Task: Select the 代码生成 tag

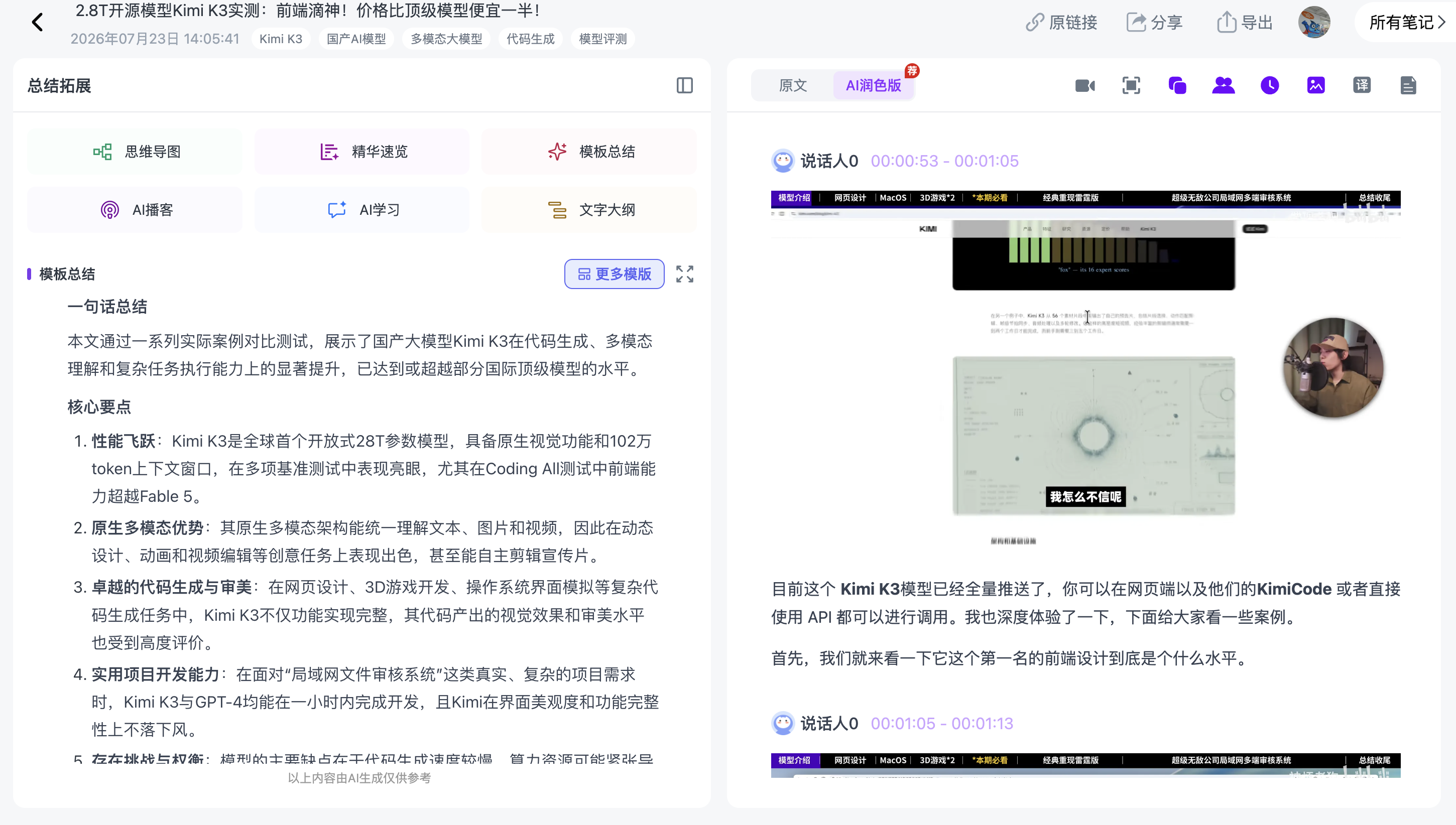Action: pyautogui.click(x=530, y=39)
